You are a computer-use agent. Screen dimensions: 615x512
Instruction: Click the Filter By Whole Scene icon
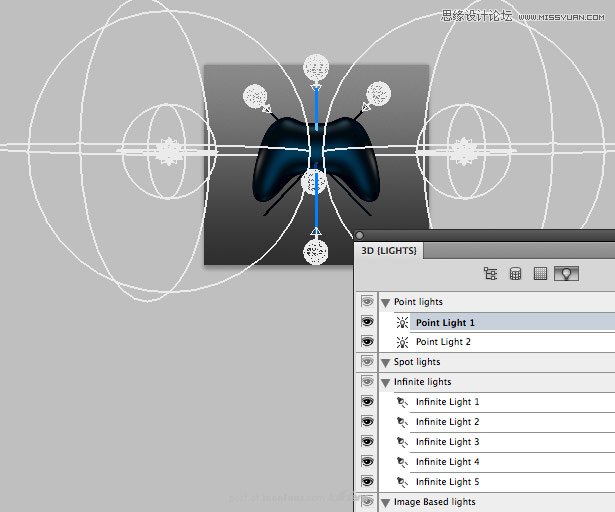click(490, 273)
